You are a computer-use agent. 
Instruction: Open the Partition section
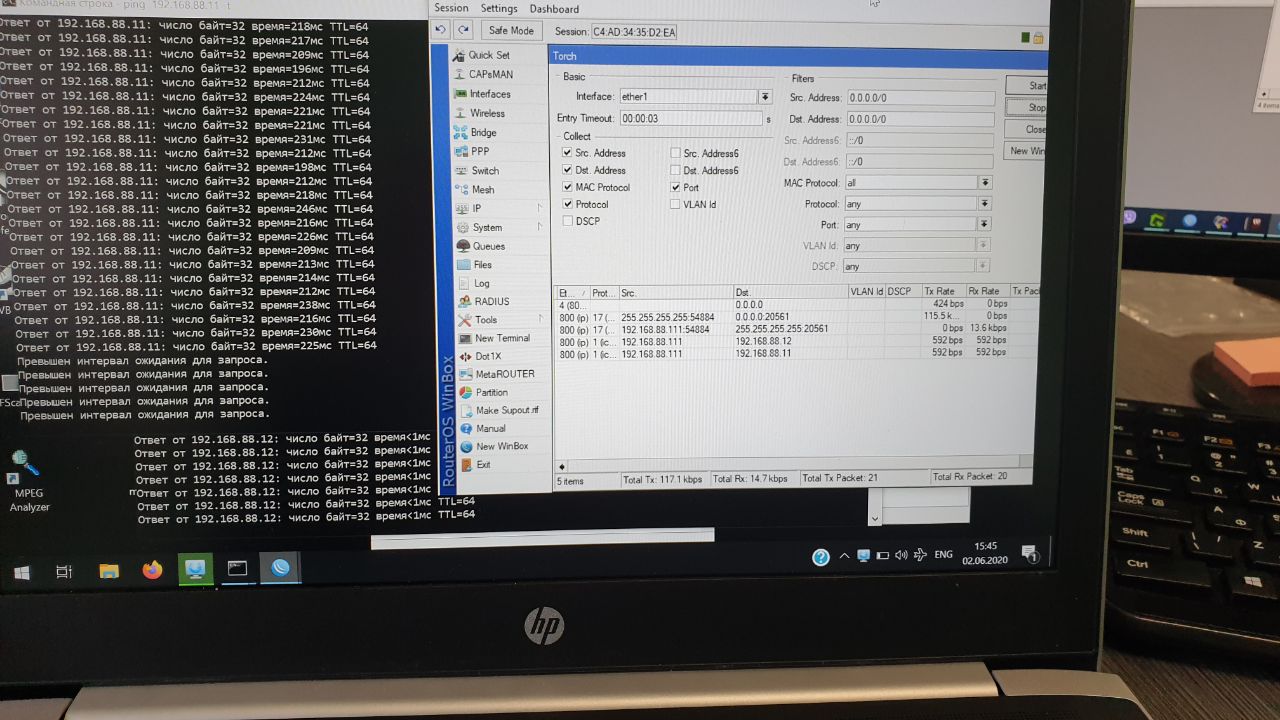(491, 392)
